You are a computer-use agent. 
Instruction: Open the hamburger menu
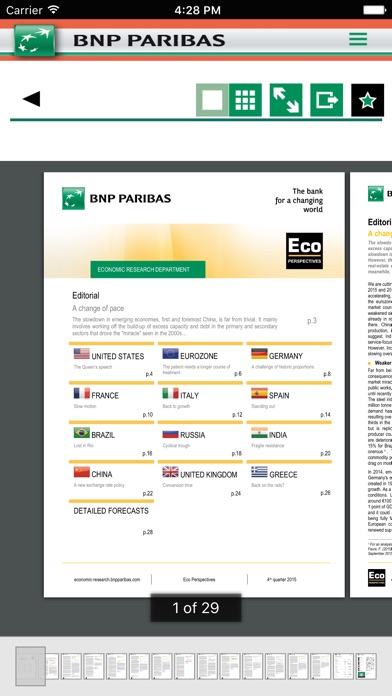tap(358, 39)
